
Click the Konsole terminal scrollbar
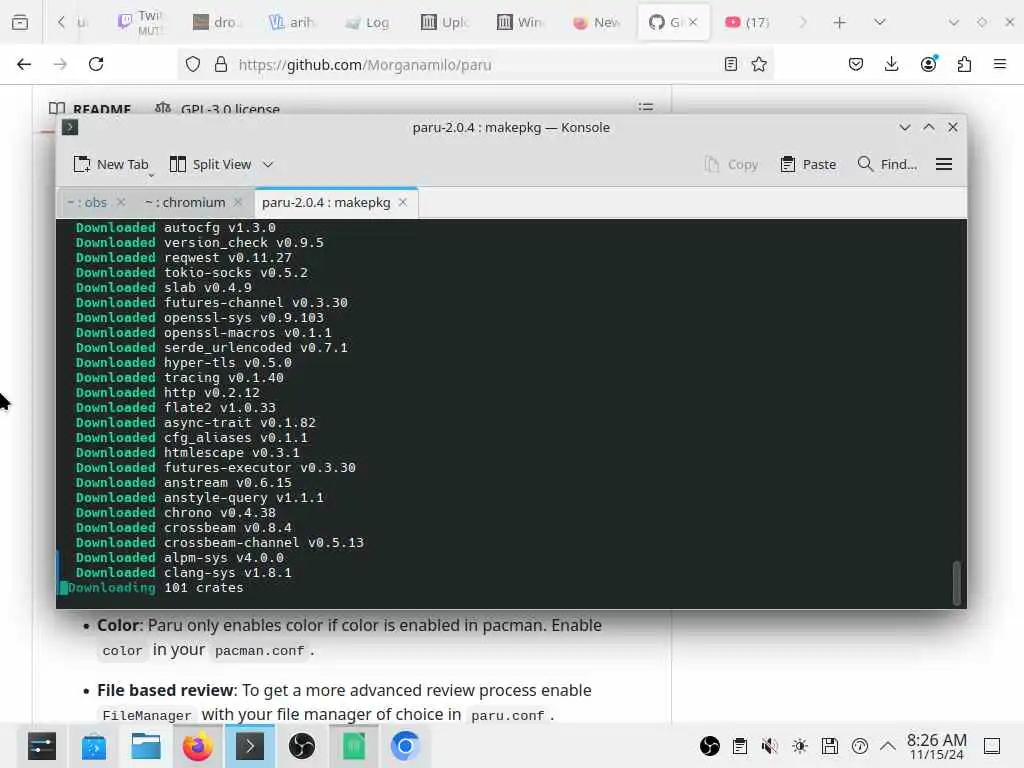click(957, 583)
